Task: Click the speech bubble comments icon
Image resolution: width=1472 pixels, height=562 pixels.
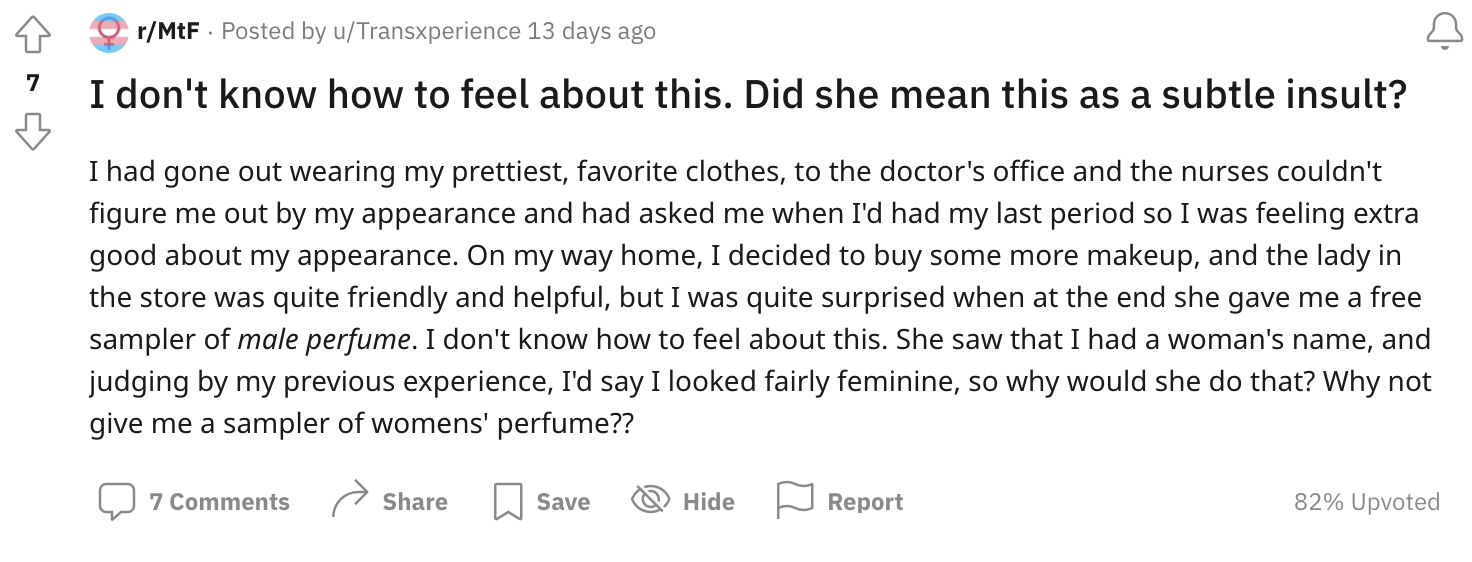Action: 116,501
